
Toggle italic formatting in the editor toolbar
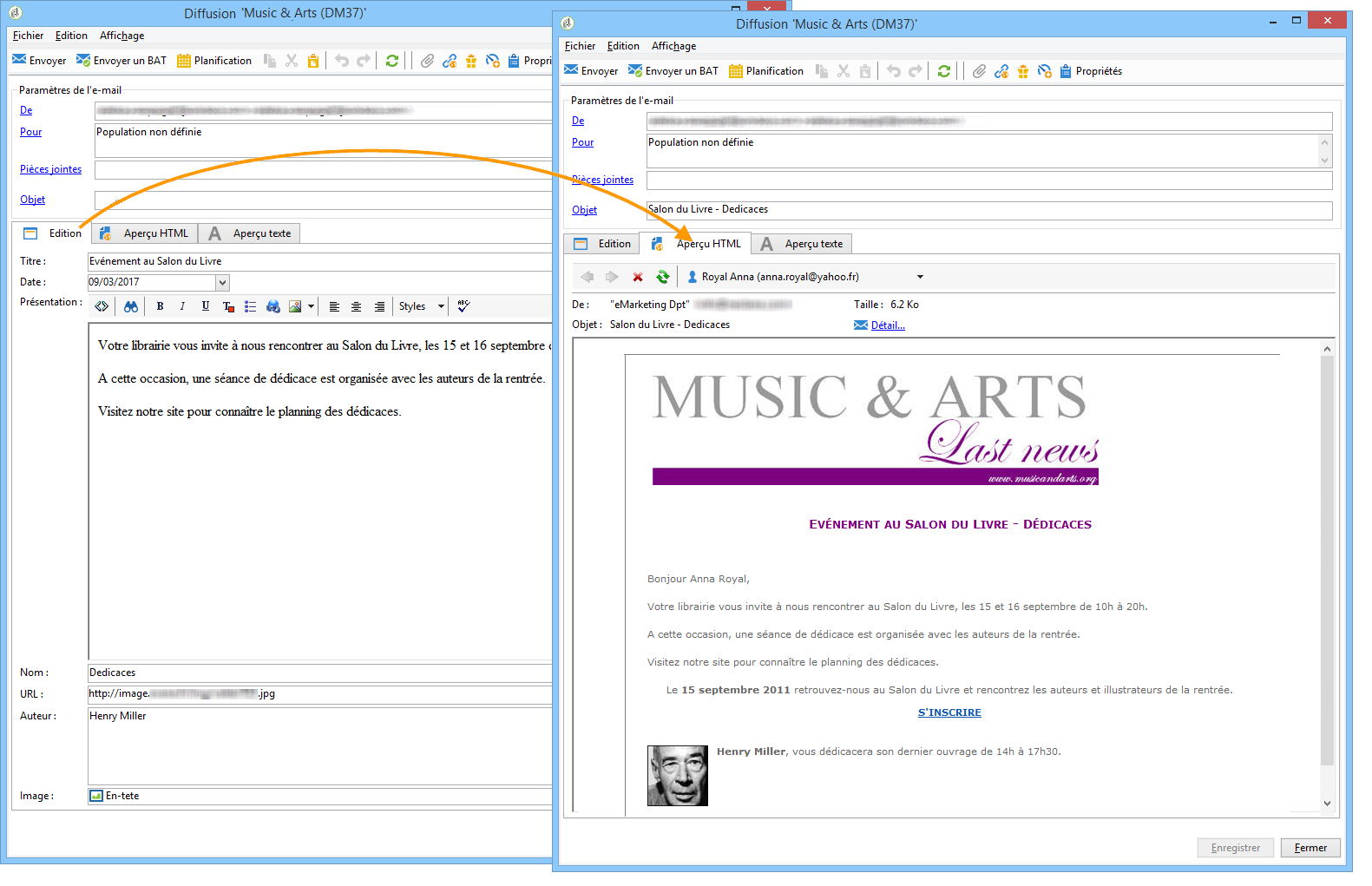(182, 306)
